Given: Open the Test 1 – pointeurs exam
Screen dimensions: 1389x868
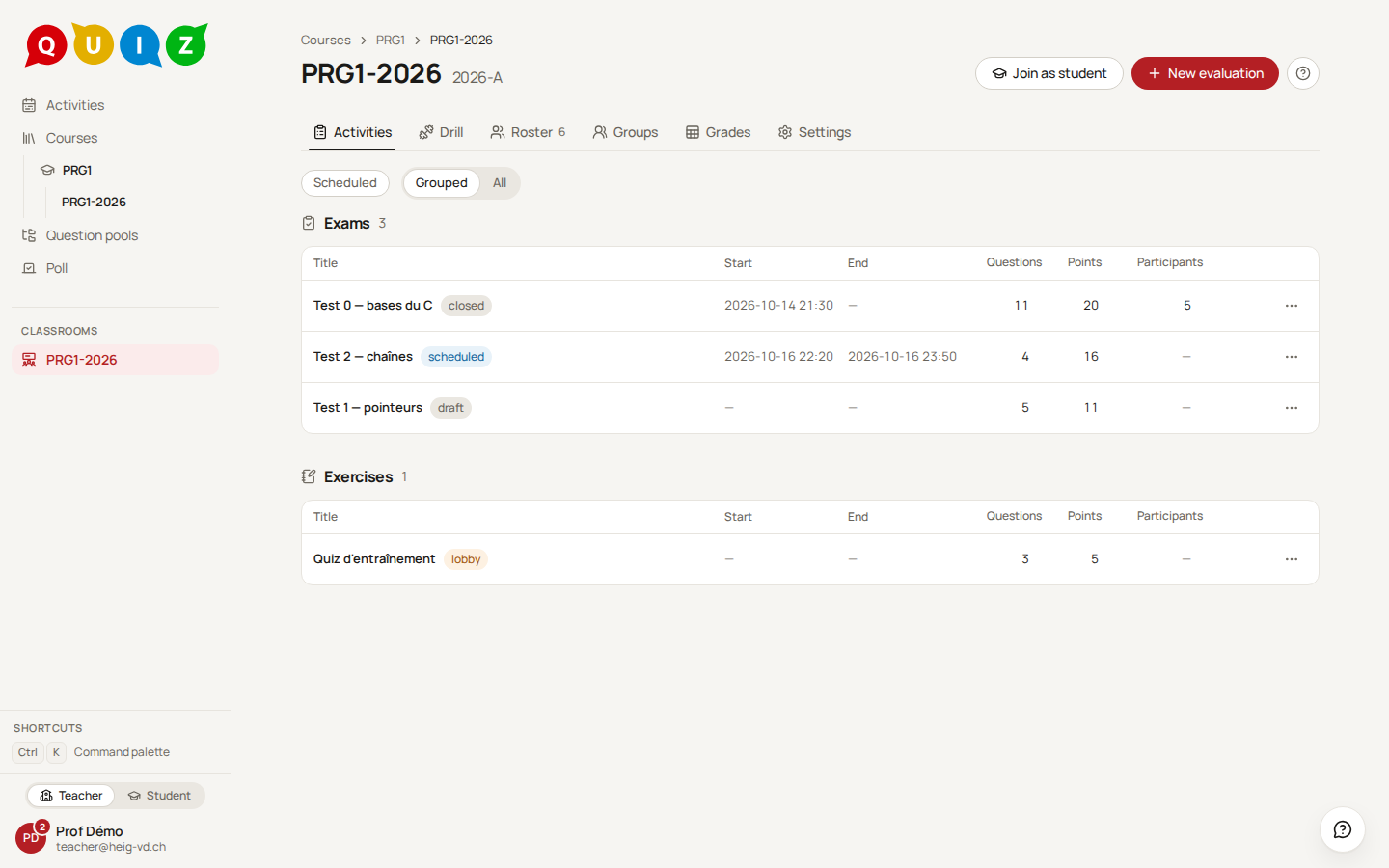Looking at the screenshot, I should coord(368,408).
